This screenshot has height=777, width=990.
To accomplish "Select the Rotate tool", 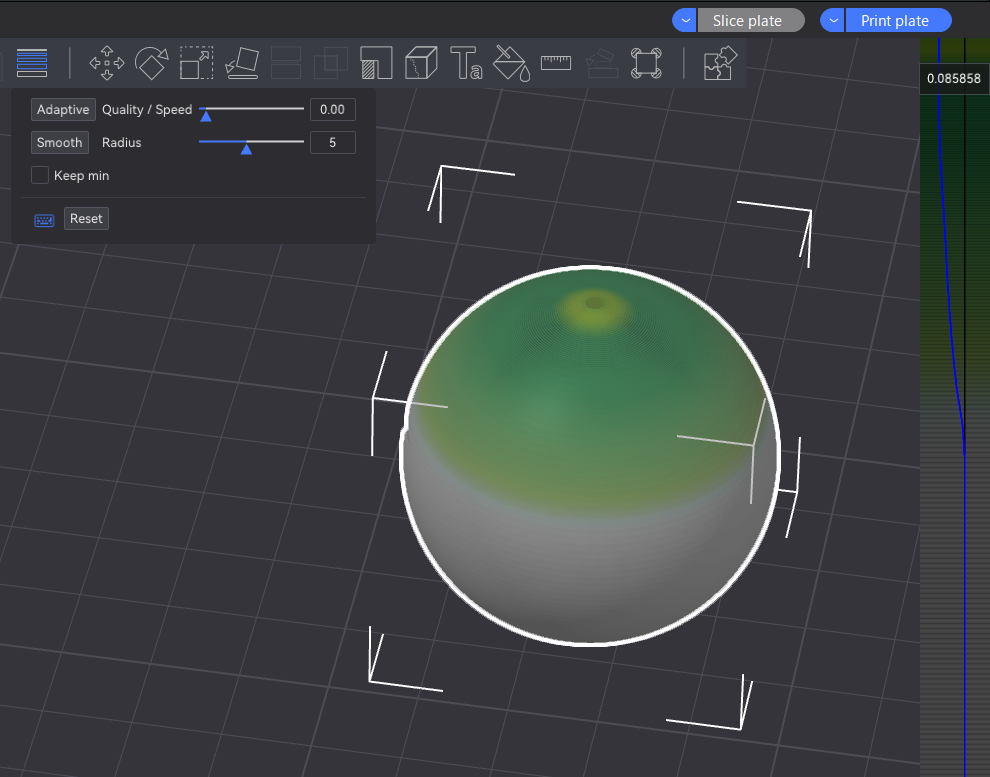I will pyautogui.click(x=151, y=62).
